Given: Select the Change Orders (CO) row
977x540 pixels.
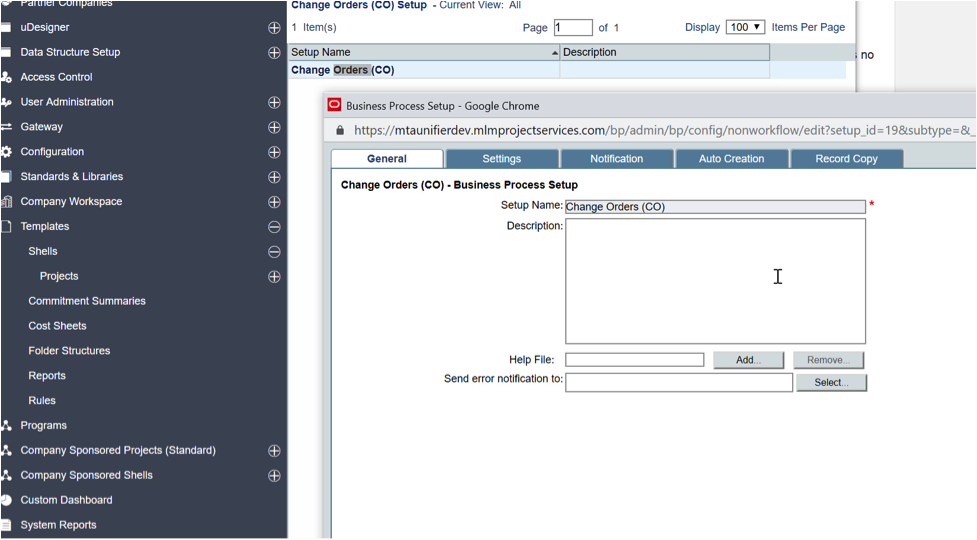Looking at the screenshot, I should 567,70.
